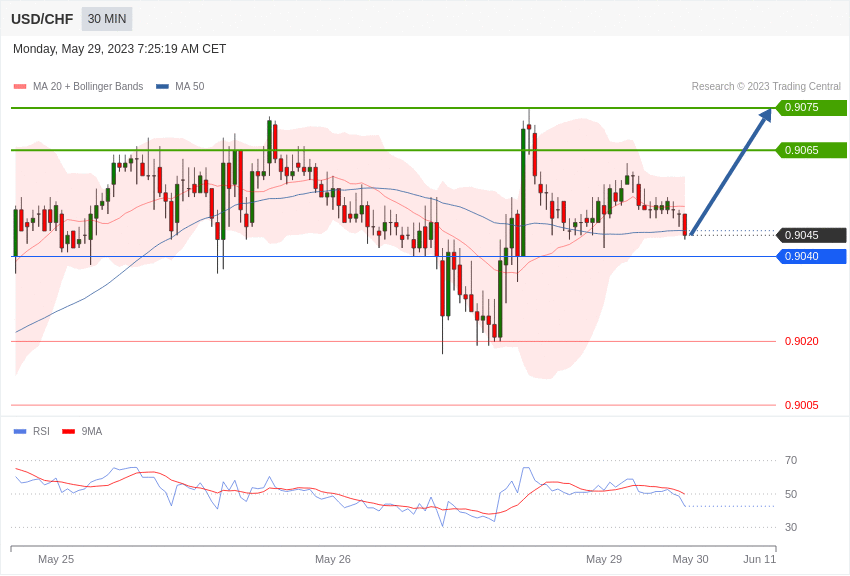This screenshot has width=850, height=576.
Task: Click the blue RSI legend swatch
Action: click(x=20, y=431)
